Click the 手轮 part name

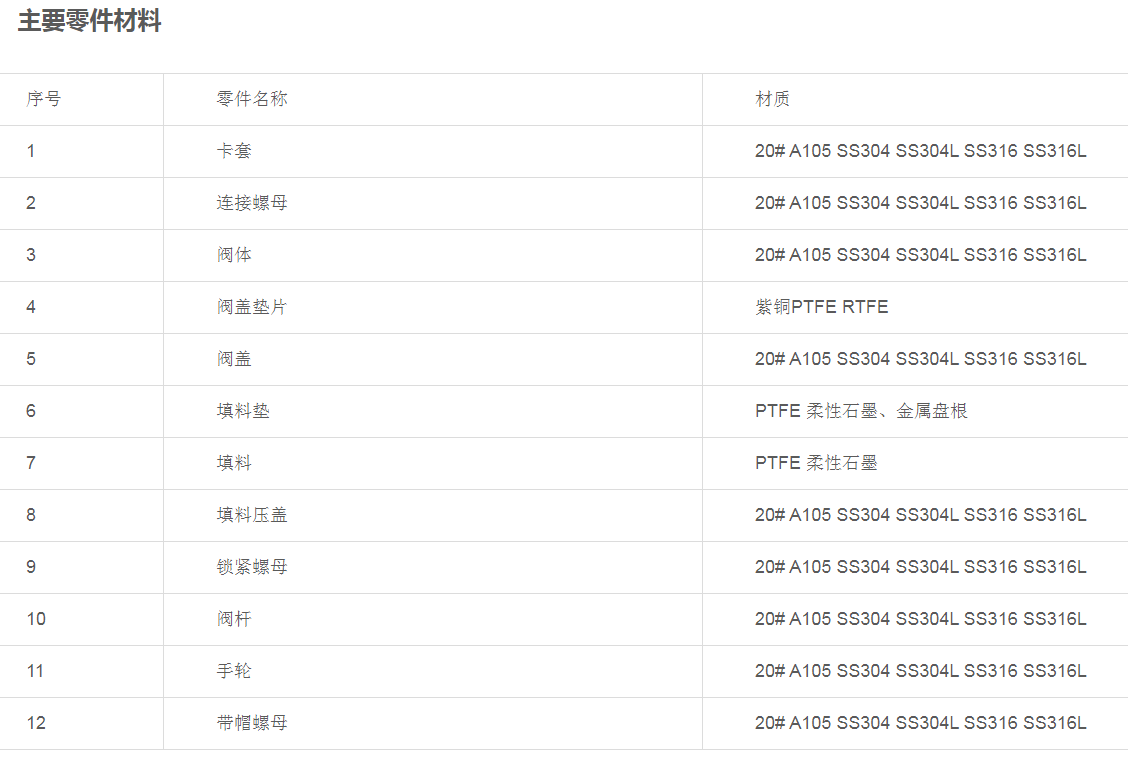point(234,671)
